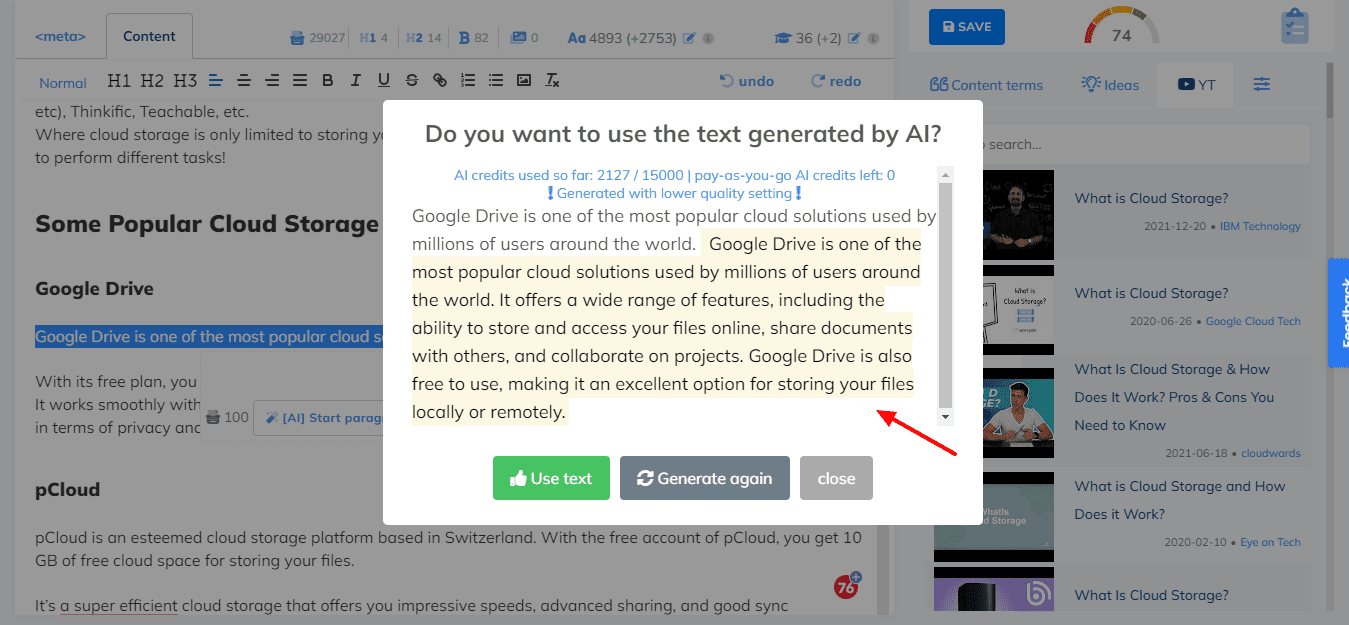1349x625 pixels.
Task: Click the pCloud heading in editor
Action: point(67,490)
